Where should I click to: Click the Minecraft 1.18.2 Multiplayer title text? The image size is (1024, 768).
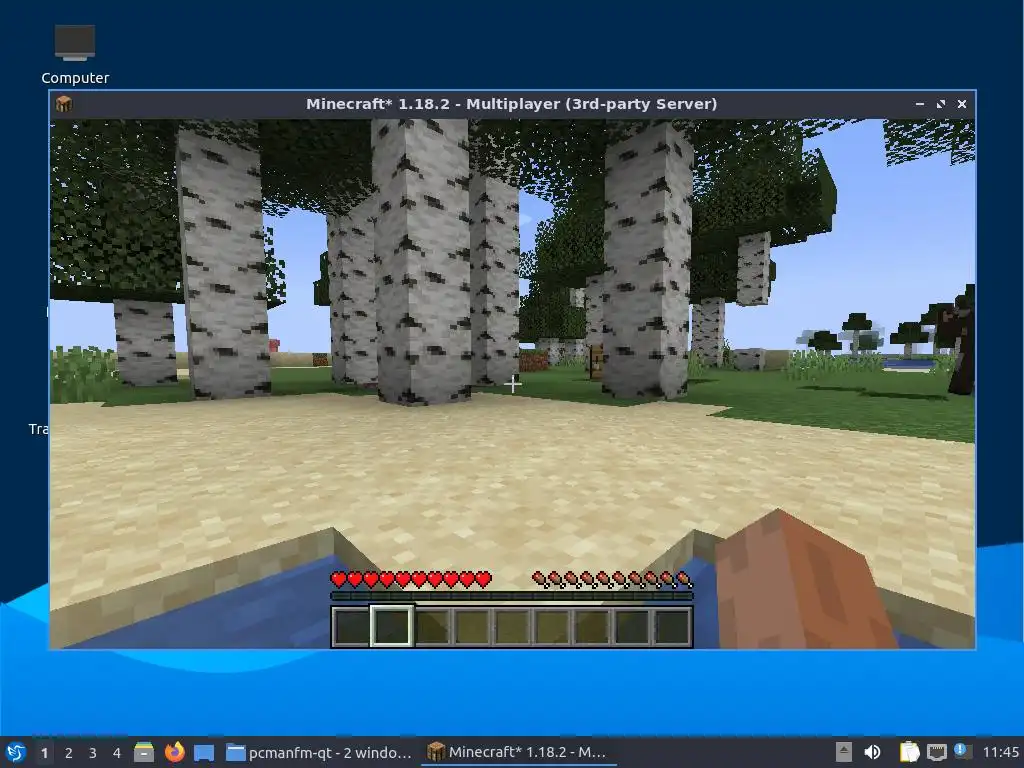pyautogui.click(x=511, y=104)
